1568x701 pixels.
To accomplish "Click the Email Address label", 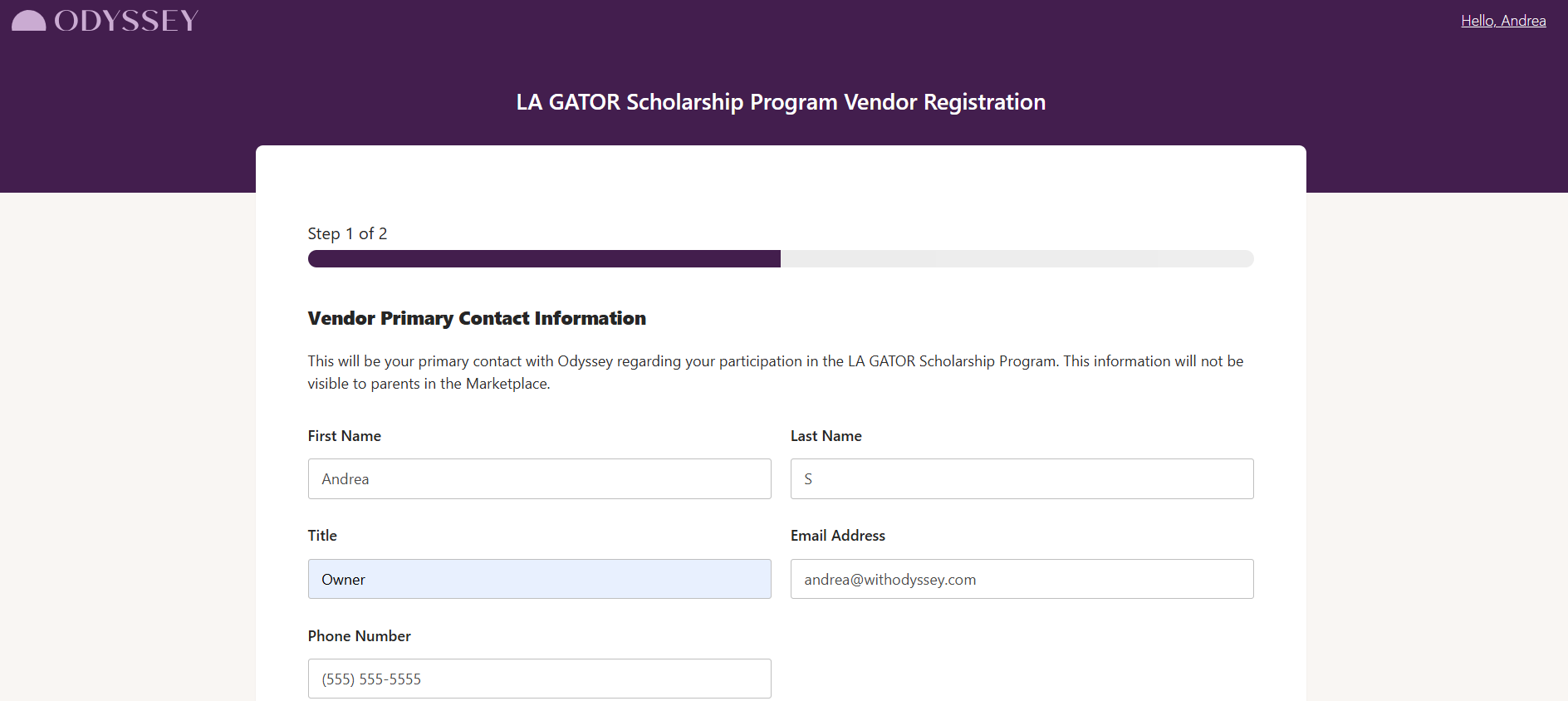I will coord(837,536).
